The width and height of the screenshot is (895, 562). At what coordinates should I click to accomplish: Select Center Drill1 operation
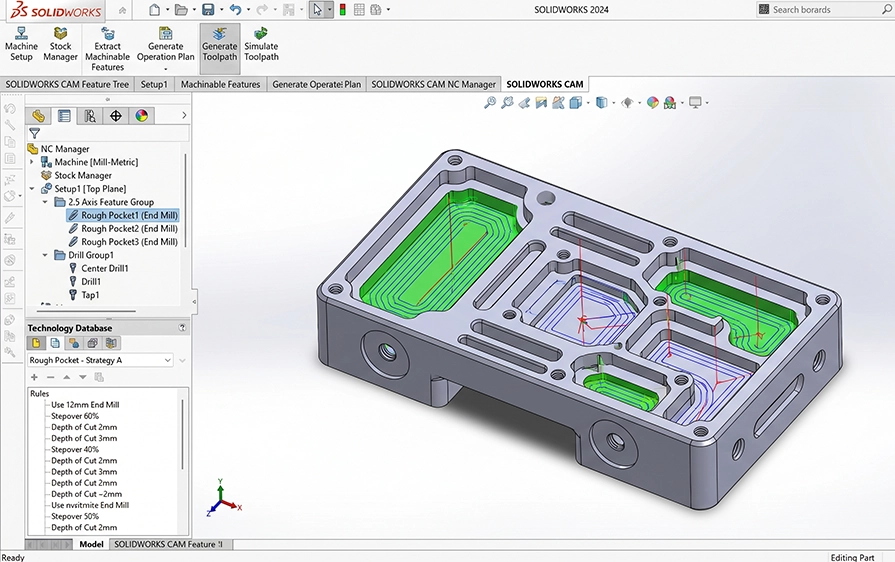pyautogui.click(x=98, y=268)
